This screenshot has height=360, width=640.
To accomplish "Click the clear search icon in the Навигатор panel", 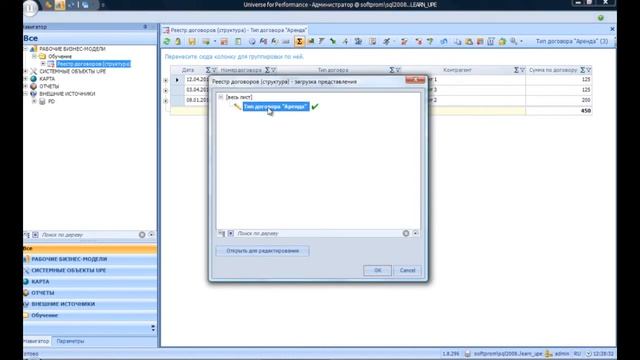I will pyautogui.click(x=142, y=235).
